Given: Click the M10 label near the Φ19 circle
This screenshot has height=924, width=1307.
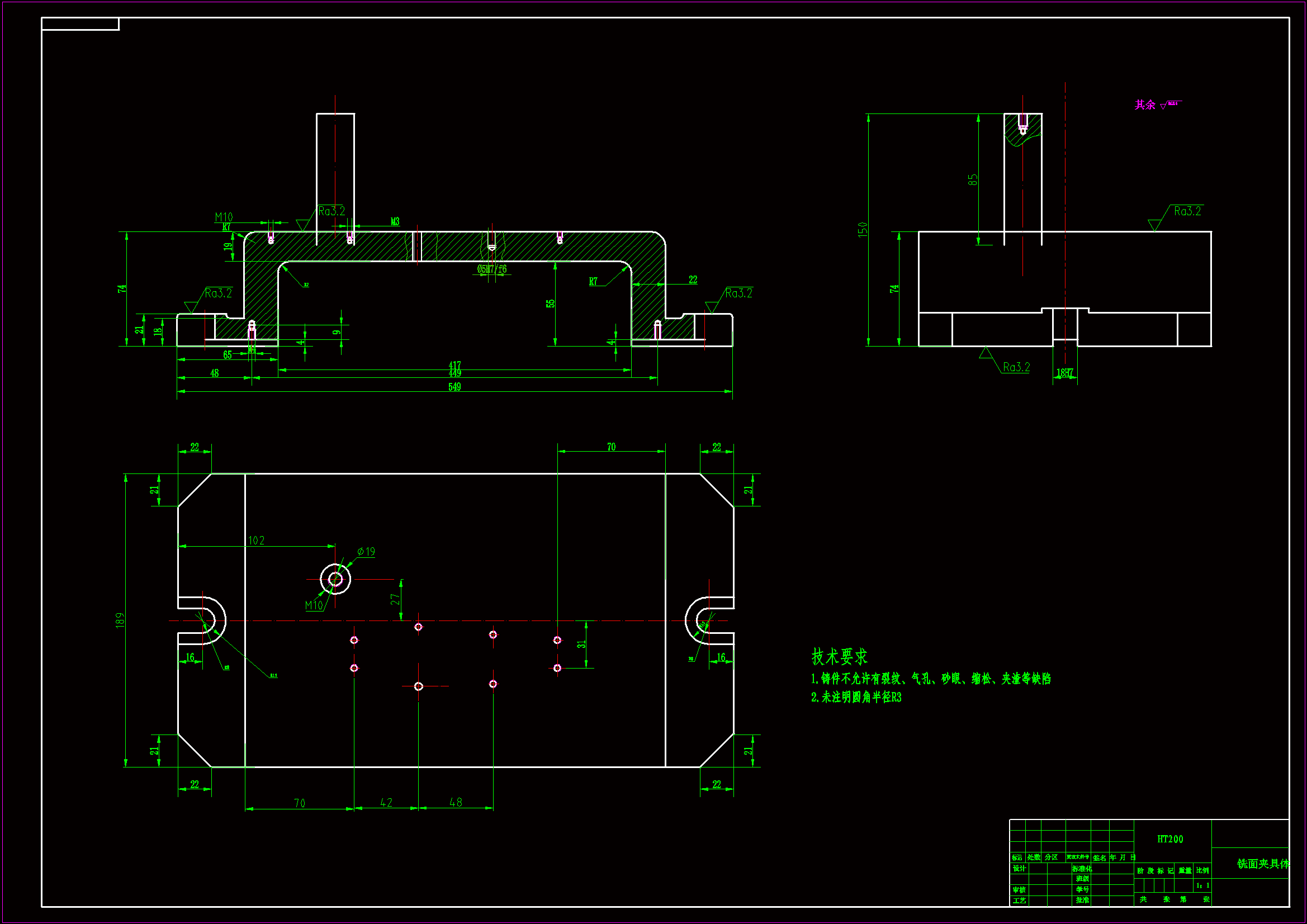Looking at the screenshot, I should click(314, 605).
